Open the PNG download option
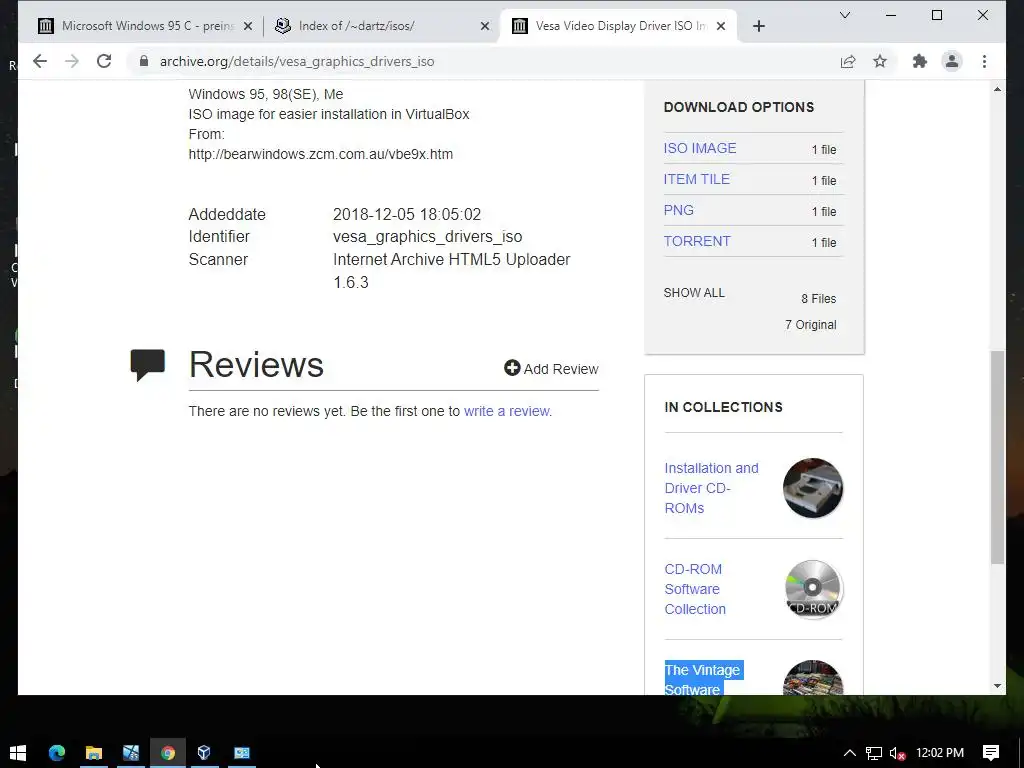 (679, 210)
